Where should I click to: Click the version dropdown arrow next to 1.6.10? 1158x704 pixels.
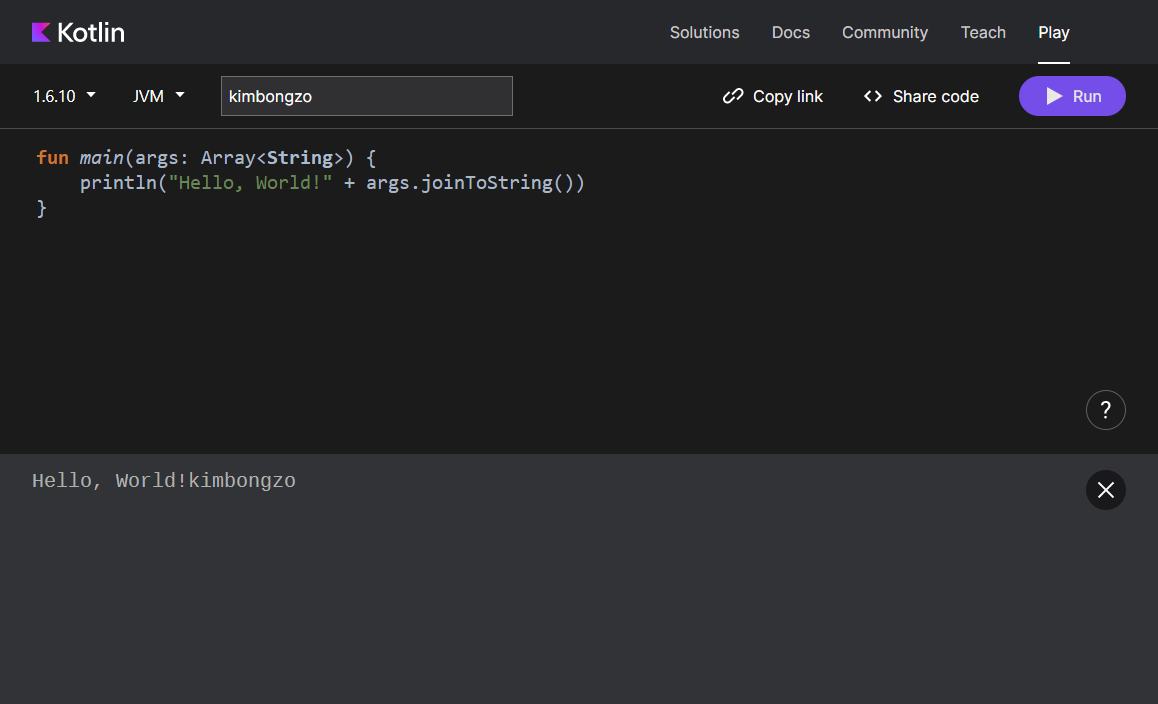coord(90,96)
